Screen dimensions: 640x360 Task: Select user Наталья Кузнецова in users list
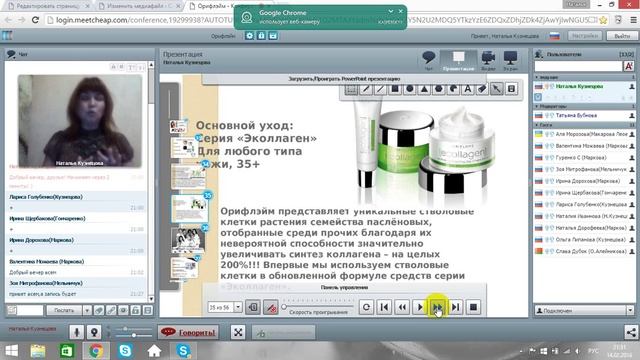(x=579, y=87)
